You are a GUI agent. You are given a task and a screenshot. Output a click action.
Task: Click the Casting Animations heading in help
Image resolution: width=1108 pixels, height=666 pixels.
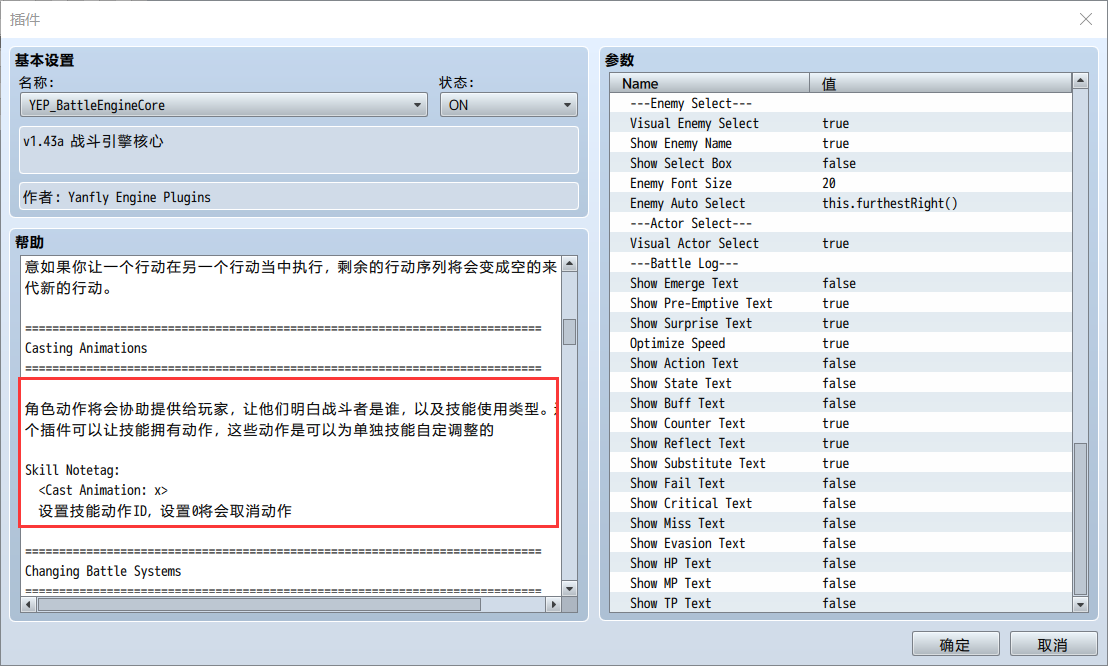(x=86, y=348)
